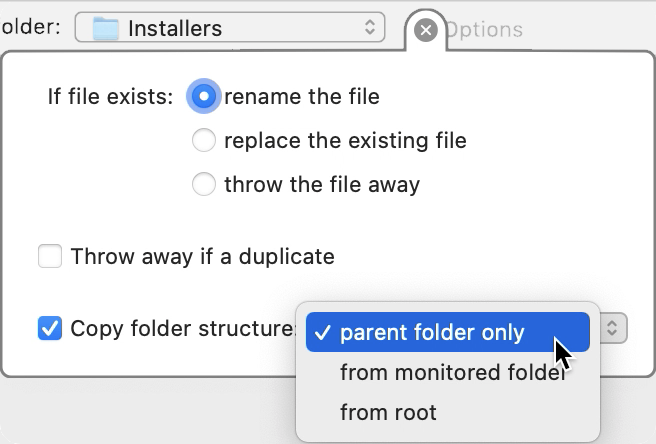Click the folder icon beside Installers
The height and width of the screenshot is (444, 656).
click(105, 29)
